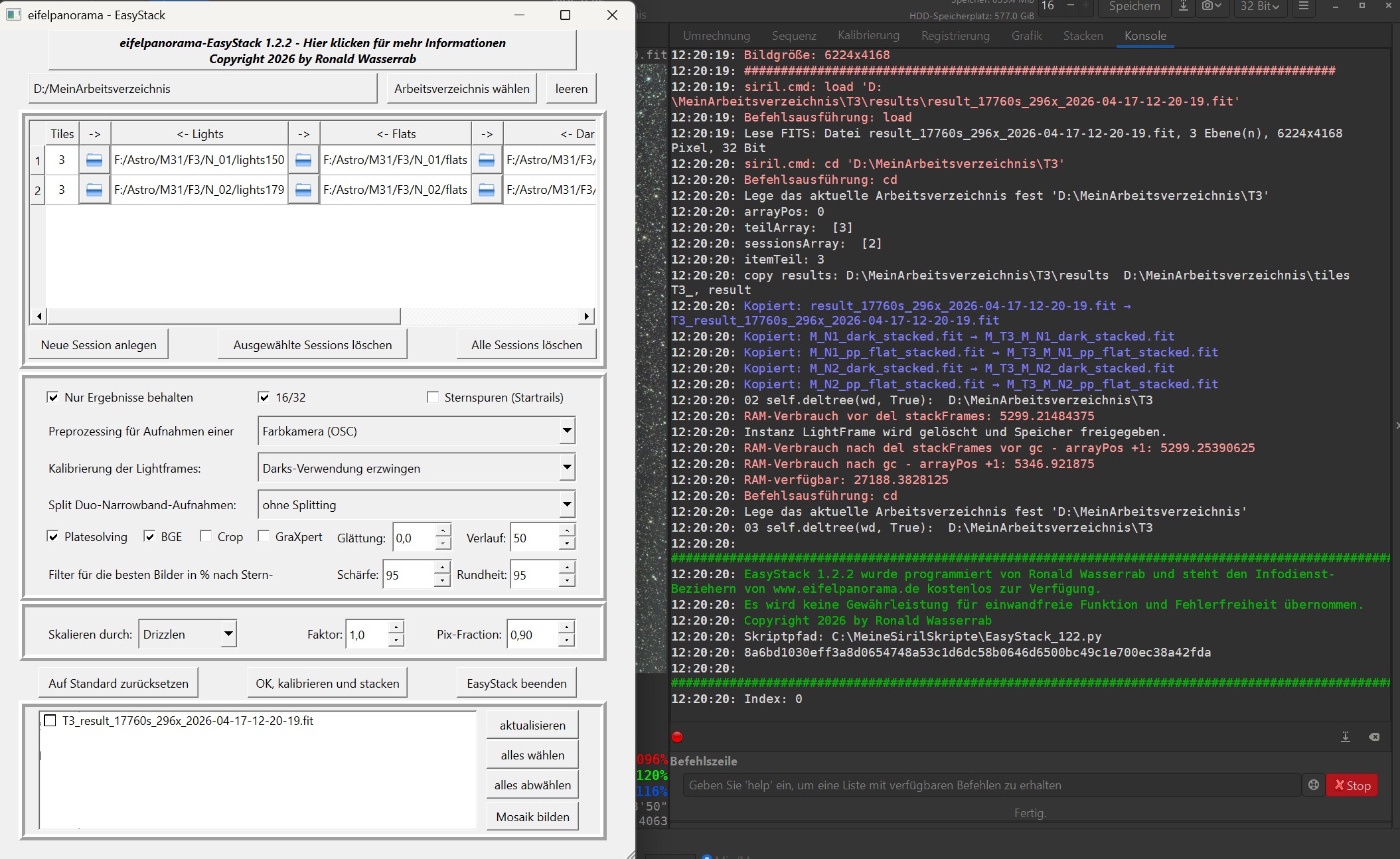Uncheck Nur Ergebnisse behalten checkbox
Viewport: 1400px width, 859px height.
53,398
